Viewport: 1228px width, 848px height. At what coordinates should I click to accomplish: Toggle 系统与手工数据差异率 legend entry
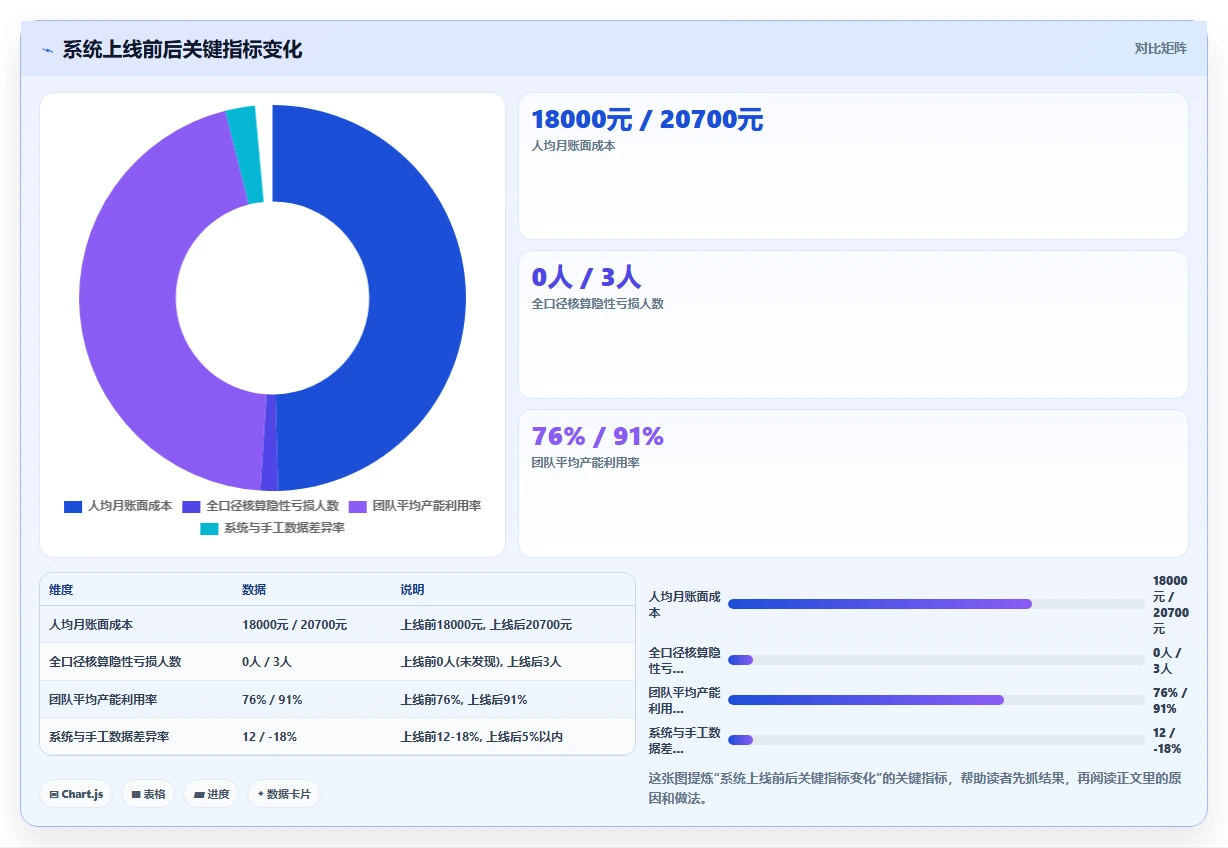click(x=272, y=528)
